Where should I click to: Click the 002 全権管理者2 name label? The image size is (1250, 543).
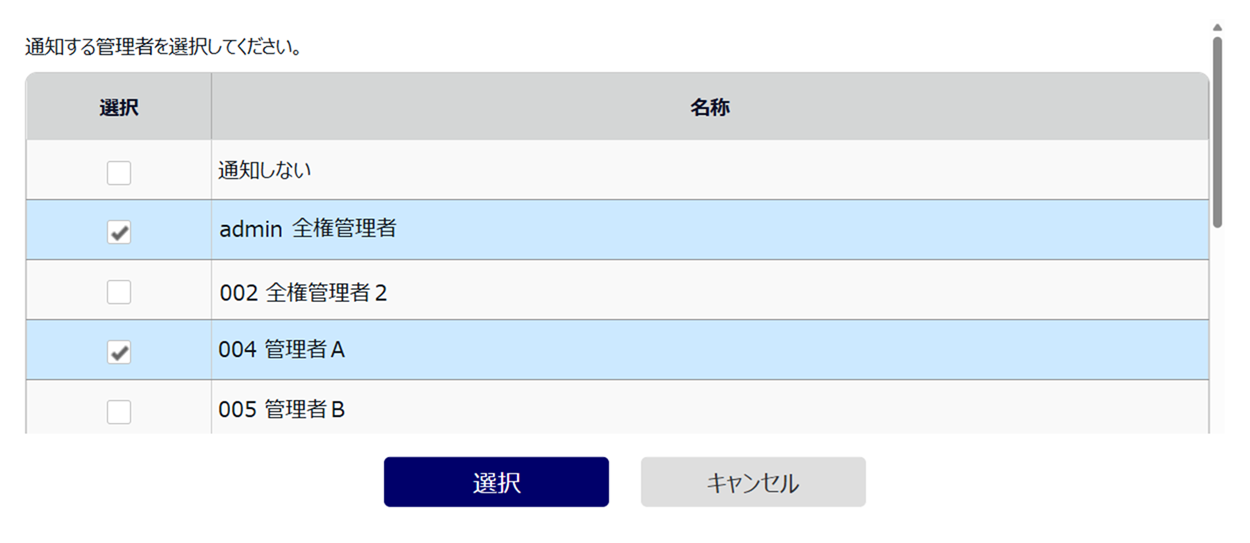pos(303,293)
